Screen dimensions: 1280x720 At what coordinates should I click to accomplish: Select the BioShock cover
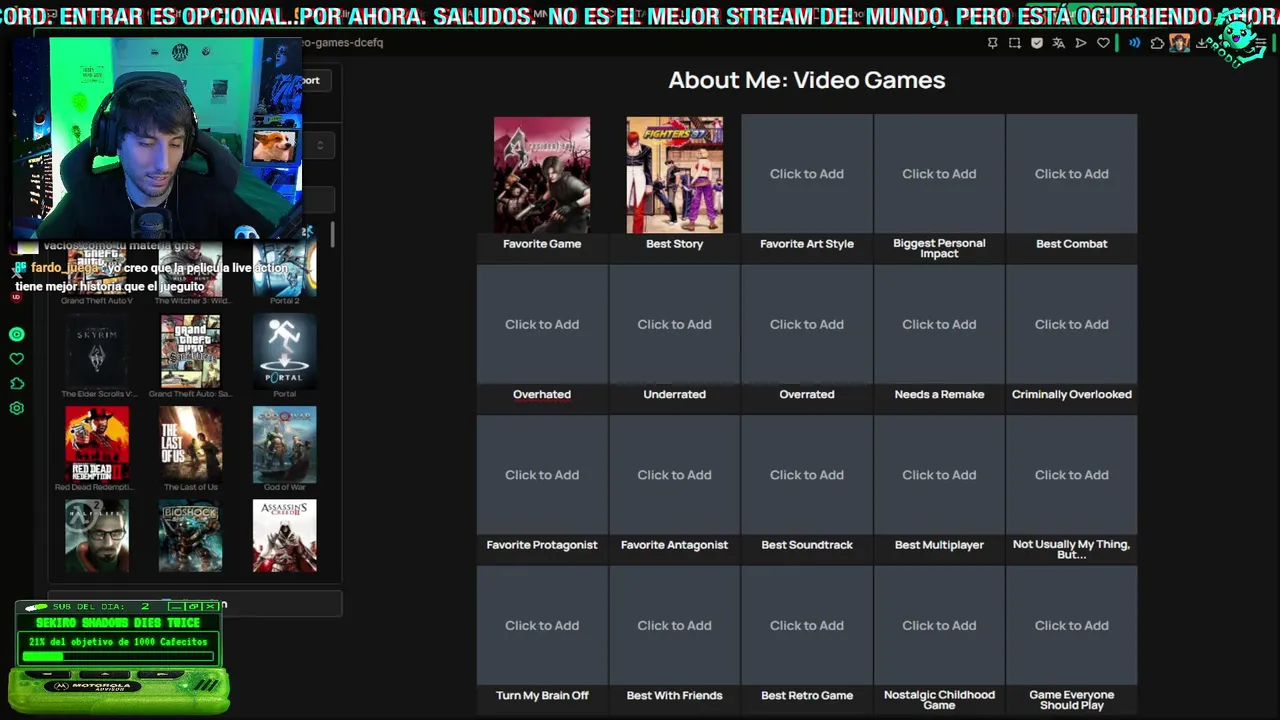(x=190, y=536)
